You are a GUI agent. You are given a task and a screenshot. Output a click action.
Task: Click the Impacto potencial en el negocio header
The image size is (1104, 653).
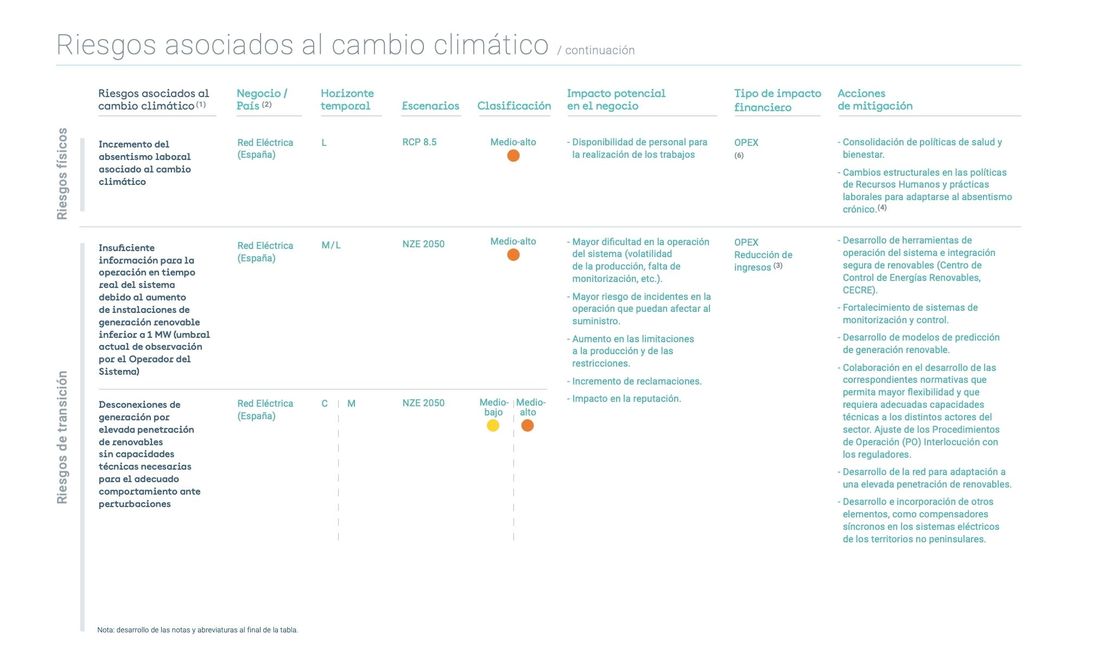click(x=616, y=100)
